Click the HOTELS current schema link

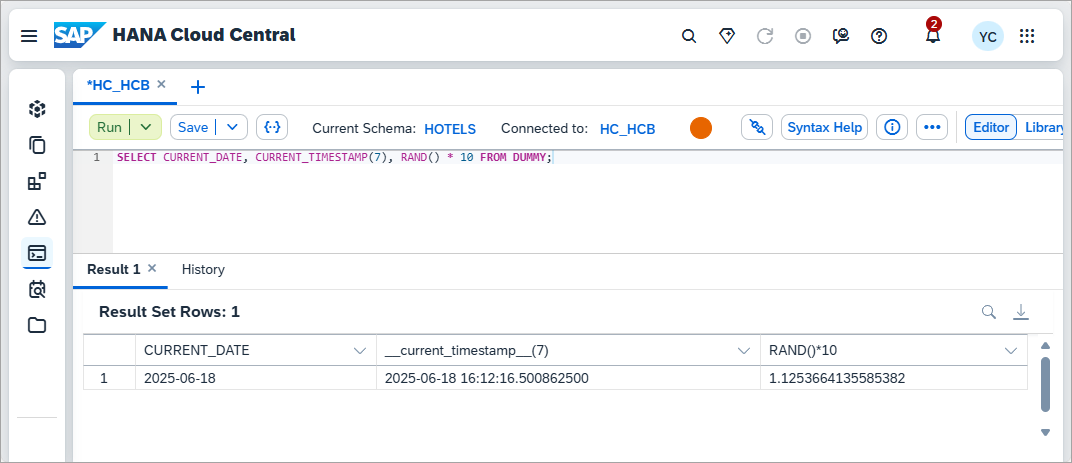click(450, 129)
